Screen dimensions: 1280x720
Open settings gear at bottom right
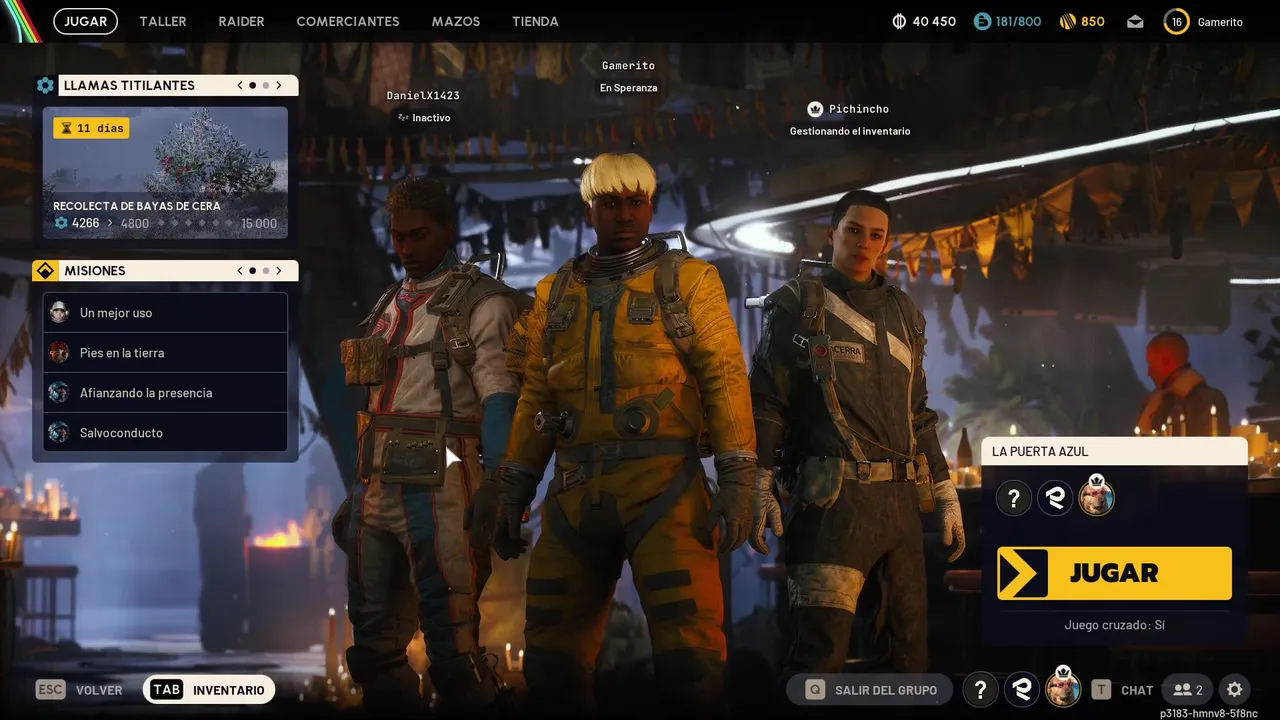[1235, 690]
